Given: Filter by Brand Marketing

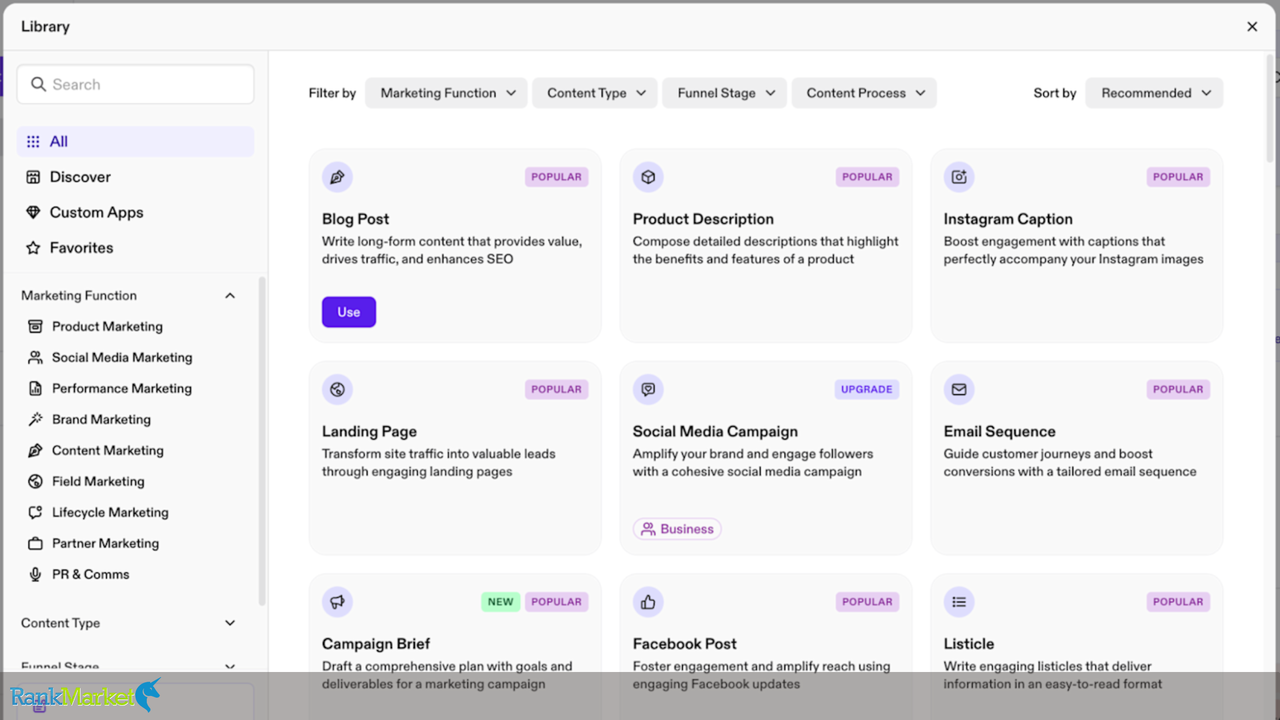Looking at the screenshot, I should [x=101, y=419].
